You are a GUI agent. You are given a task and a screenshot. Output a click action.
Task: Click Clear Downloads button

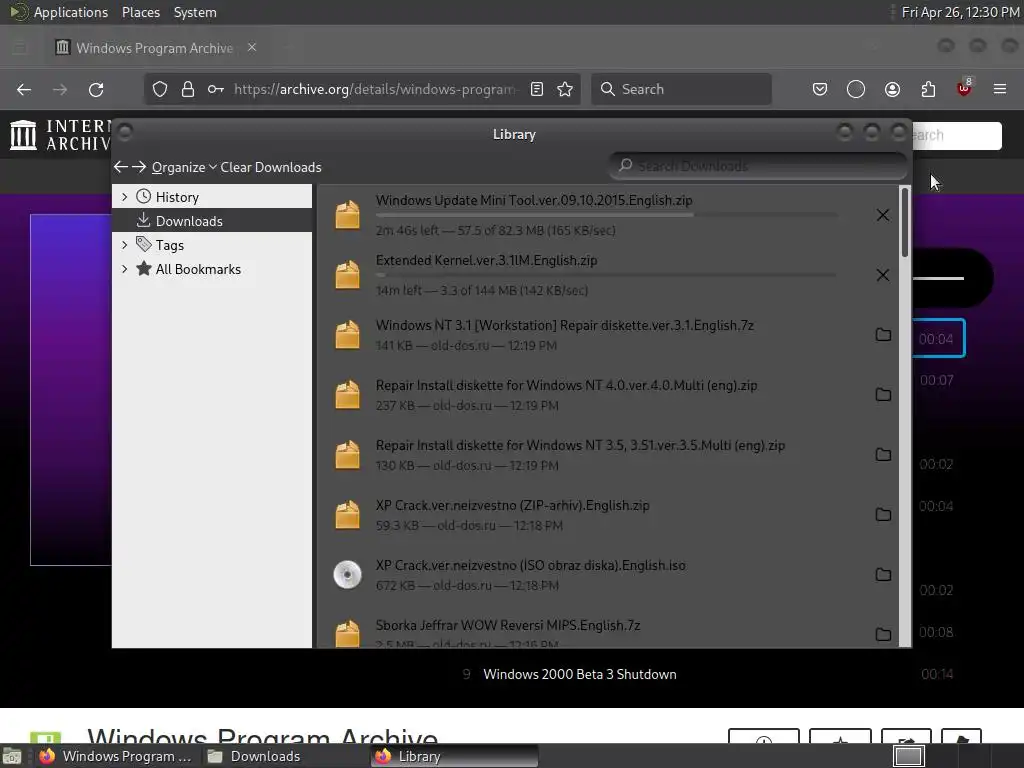270,167
